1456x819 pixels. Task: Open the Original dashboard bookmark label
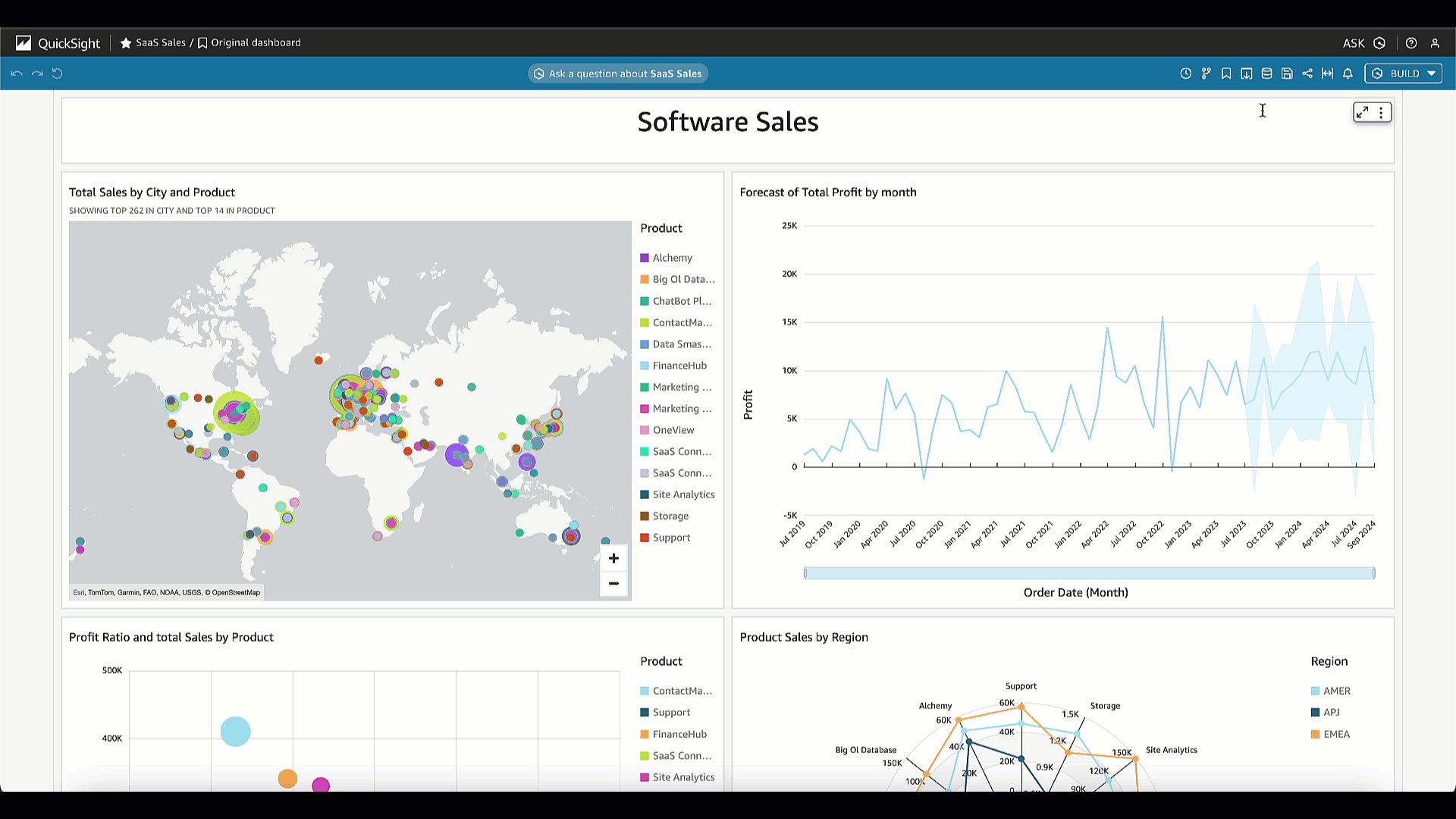coord(255,42)
